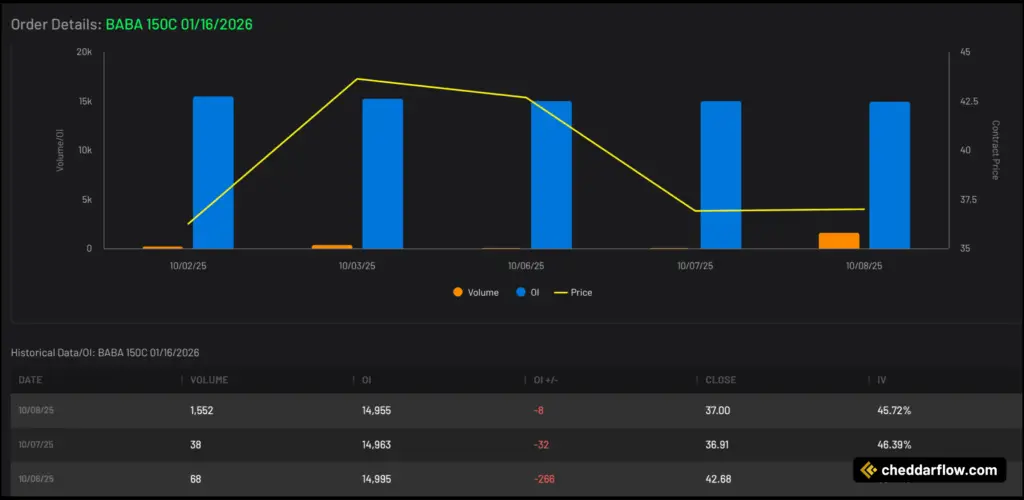The width and height of the screenshot is (1024, 500).
Task: Click the 37.5 right axis label
Action: [969, 200]
